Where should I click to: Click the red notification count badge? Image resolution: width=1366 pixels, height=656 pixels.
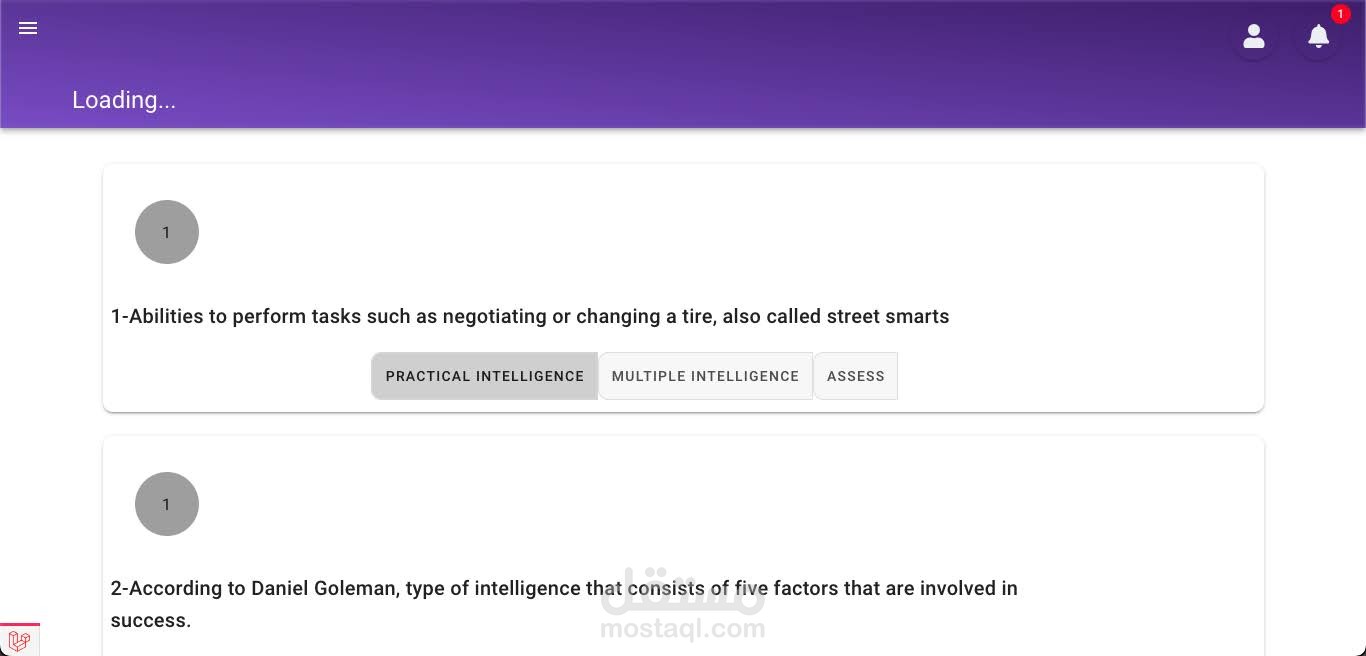click(x=1341, y=14)
